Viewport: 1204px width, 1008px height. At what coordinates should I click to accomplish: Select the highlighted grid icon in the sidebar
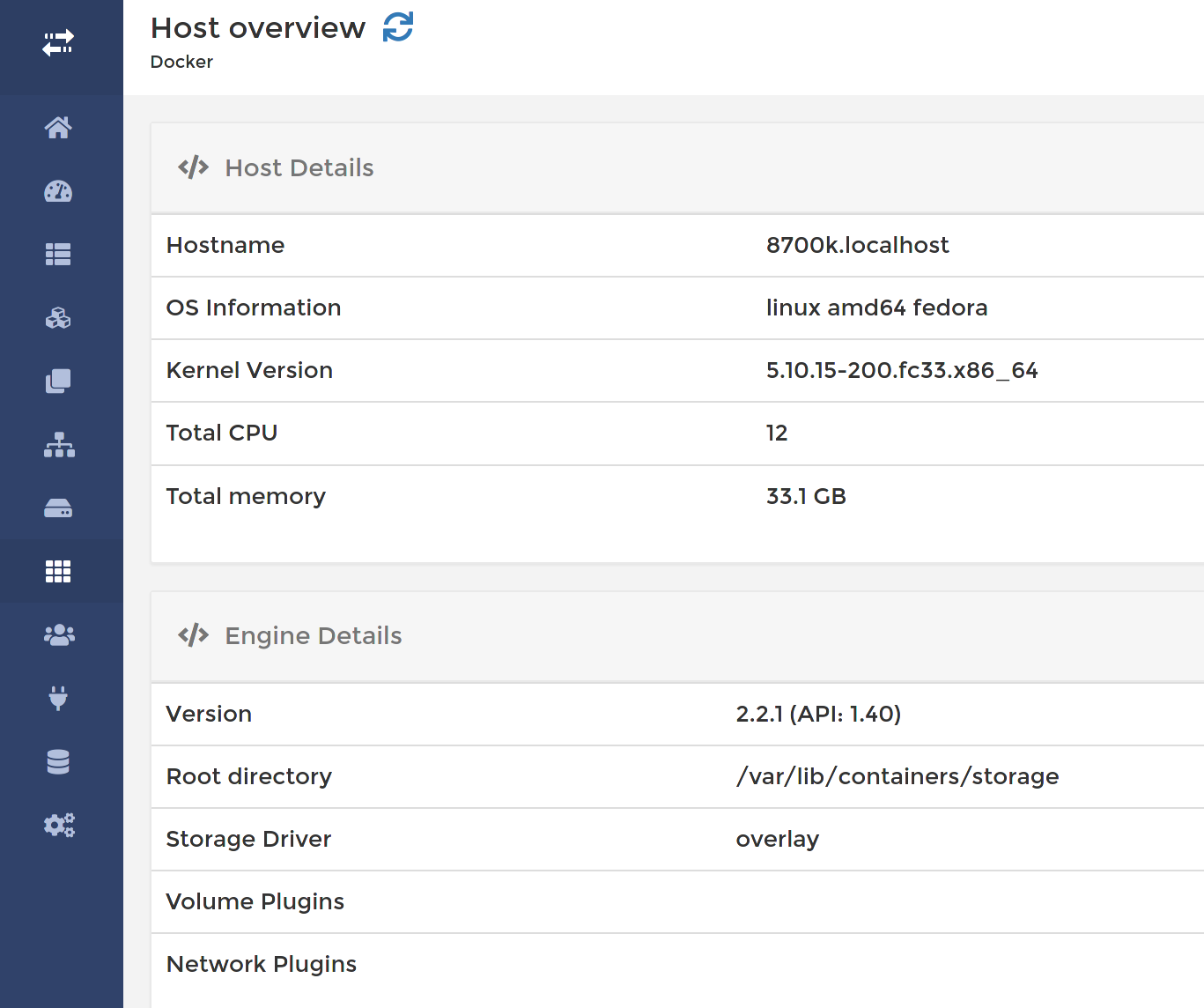(x=58, y=572)
